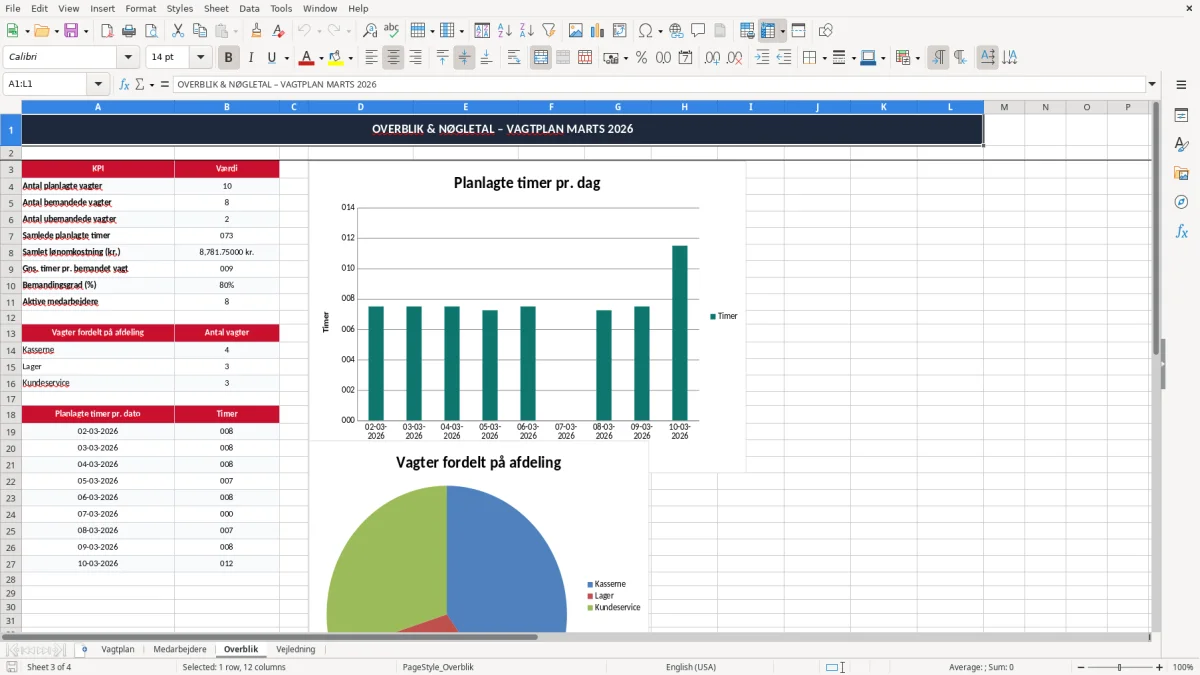Click the Cut scissors icon

178,31
